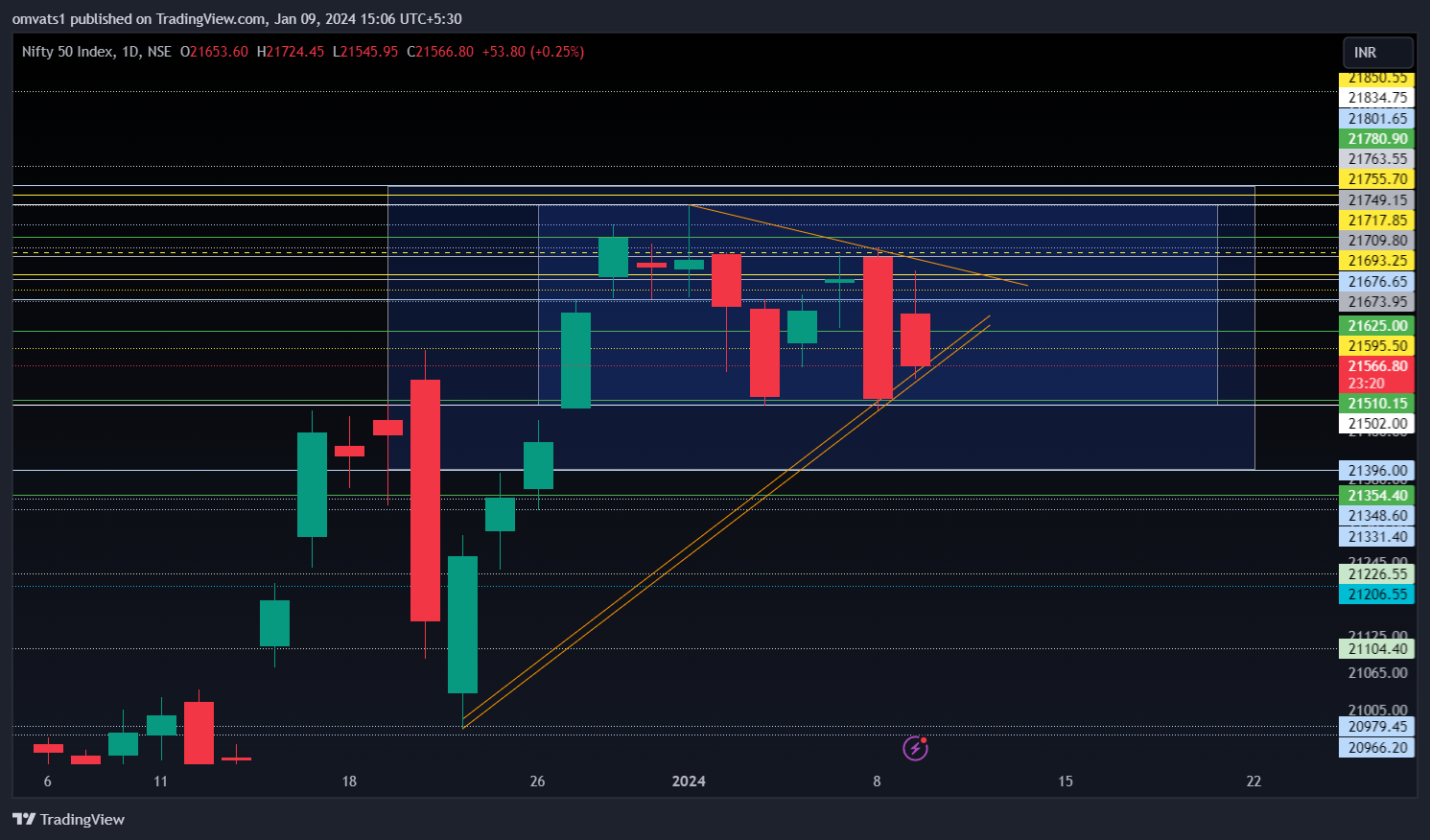Click the date label 18 on time axis
The height and width of the screenshot is (840, 1430).
pos(349,782)
